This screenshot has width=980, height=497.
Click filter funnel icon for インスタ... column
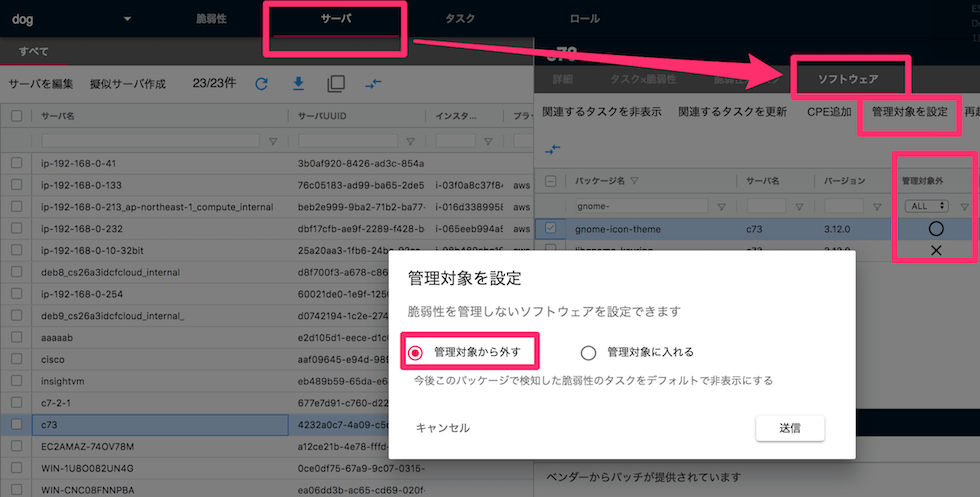(x=488, y=141)
